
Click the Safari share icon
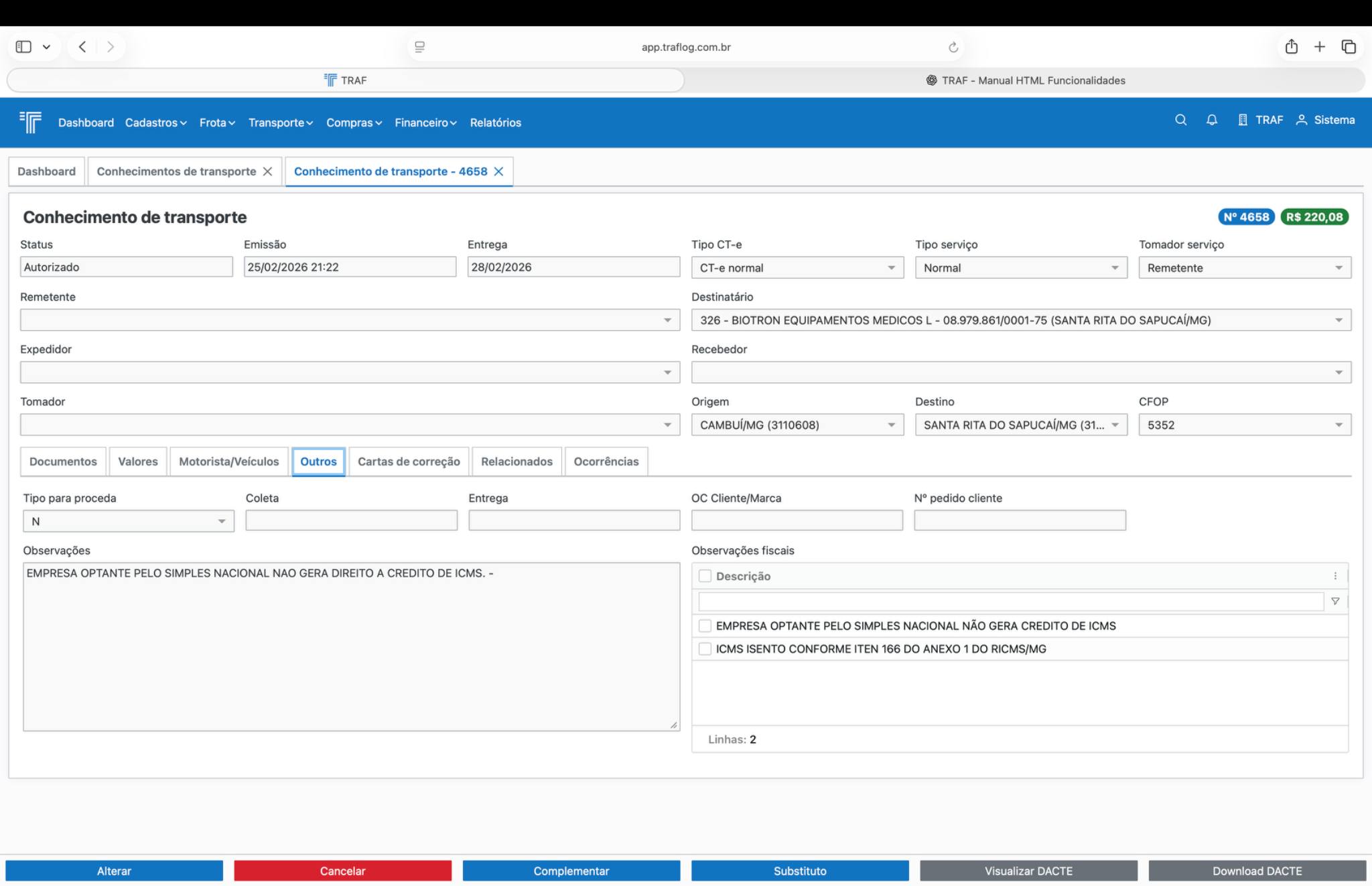point(1291,47)
